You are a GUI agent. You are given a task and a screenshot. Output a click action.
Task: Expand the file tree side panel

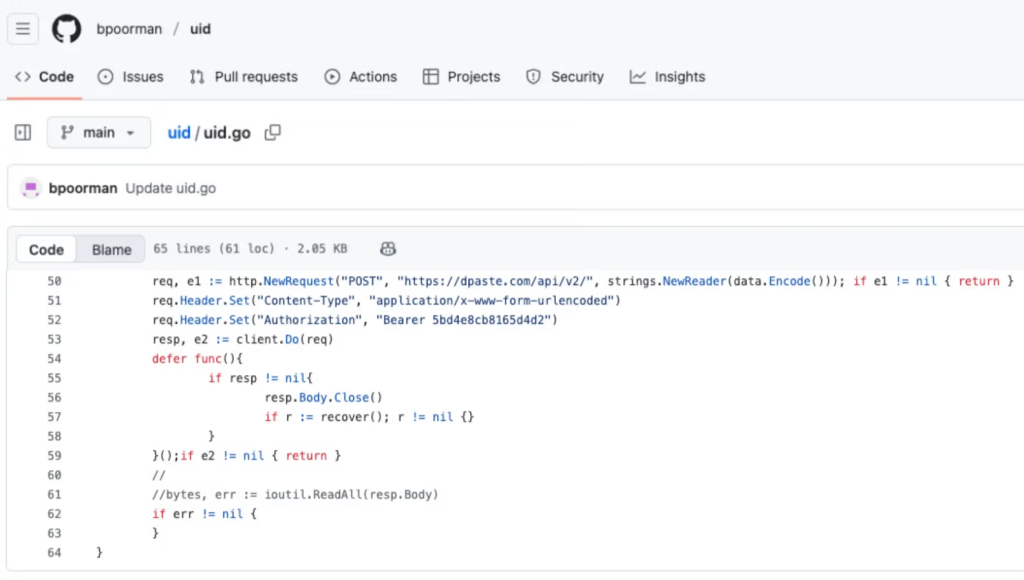[22, 132]
